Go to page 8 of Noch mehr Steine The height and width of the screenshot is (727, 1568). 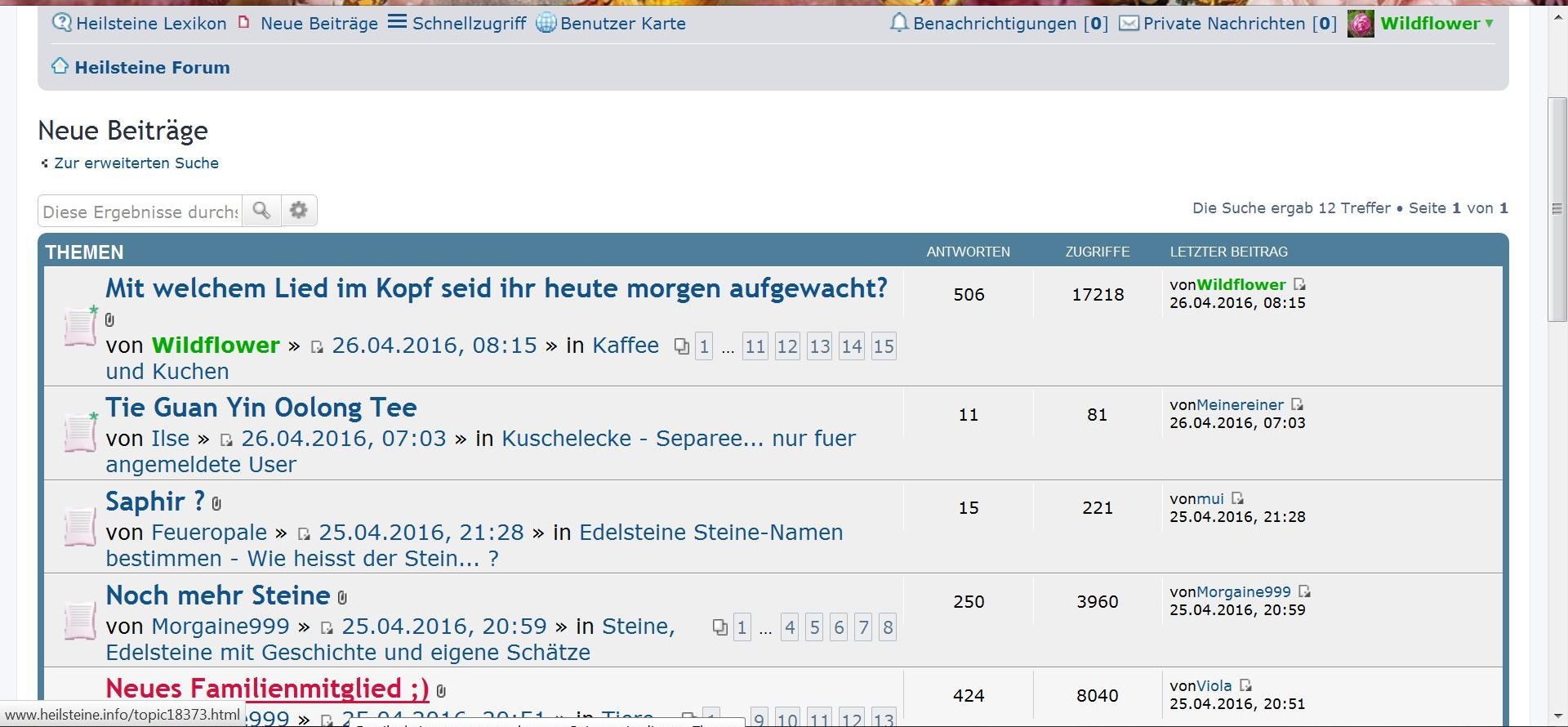tap(888, 627)
